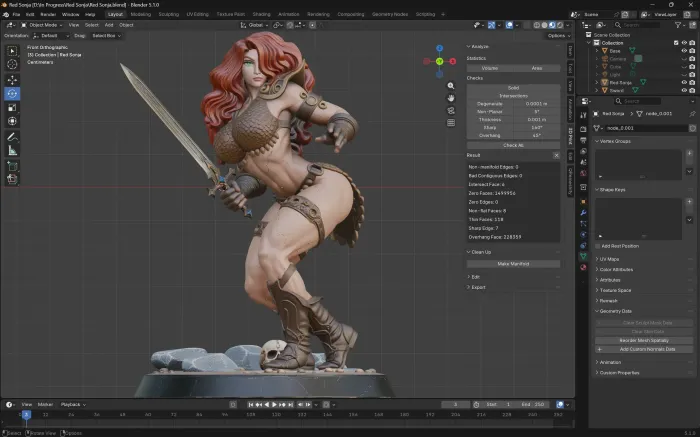Select the Annotate tool
Image resolution: width=700 pixels, height=437 pixels.
click(12, 137)
